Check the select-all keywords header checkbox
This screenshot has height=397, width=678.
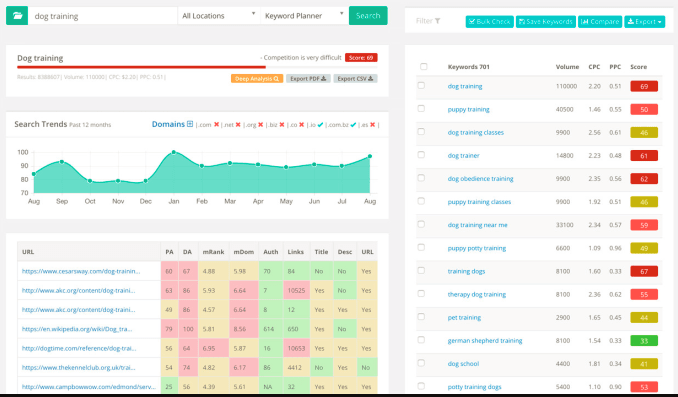(424, 66)
